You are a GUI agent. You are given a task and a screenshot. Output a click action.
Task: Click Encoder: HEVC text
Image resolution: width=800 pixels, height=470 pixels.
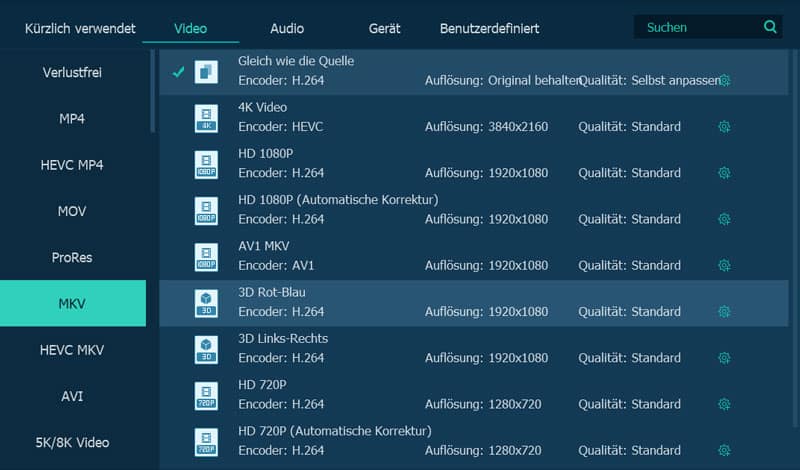tap(281, 127)
